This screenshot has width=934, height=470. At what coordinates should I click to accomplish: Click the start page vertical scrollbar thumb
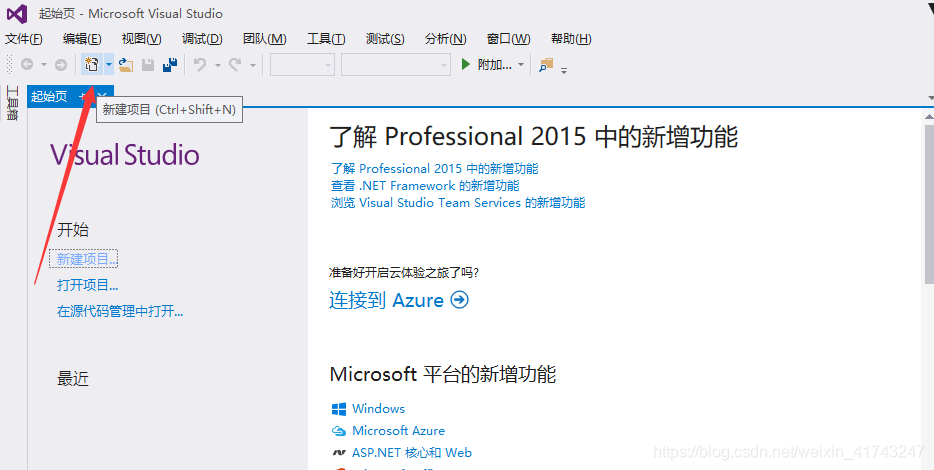coord(929,203)
